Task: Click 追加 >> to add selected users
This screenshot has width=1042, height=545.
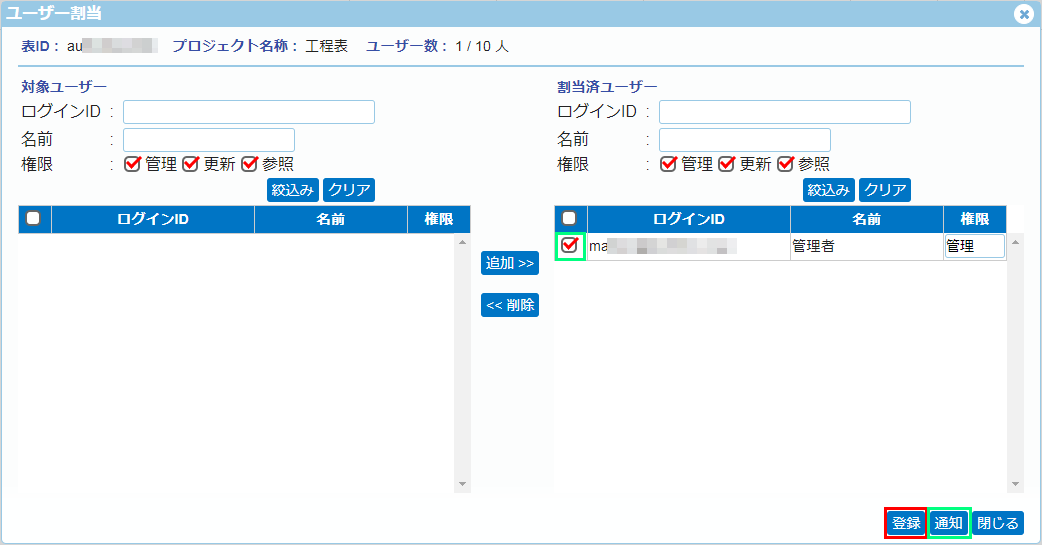Action: click(x=510, y=263)
